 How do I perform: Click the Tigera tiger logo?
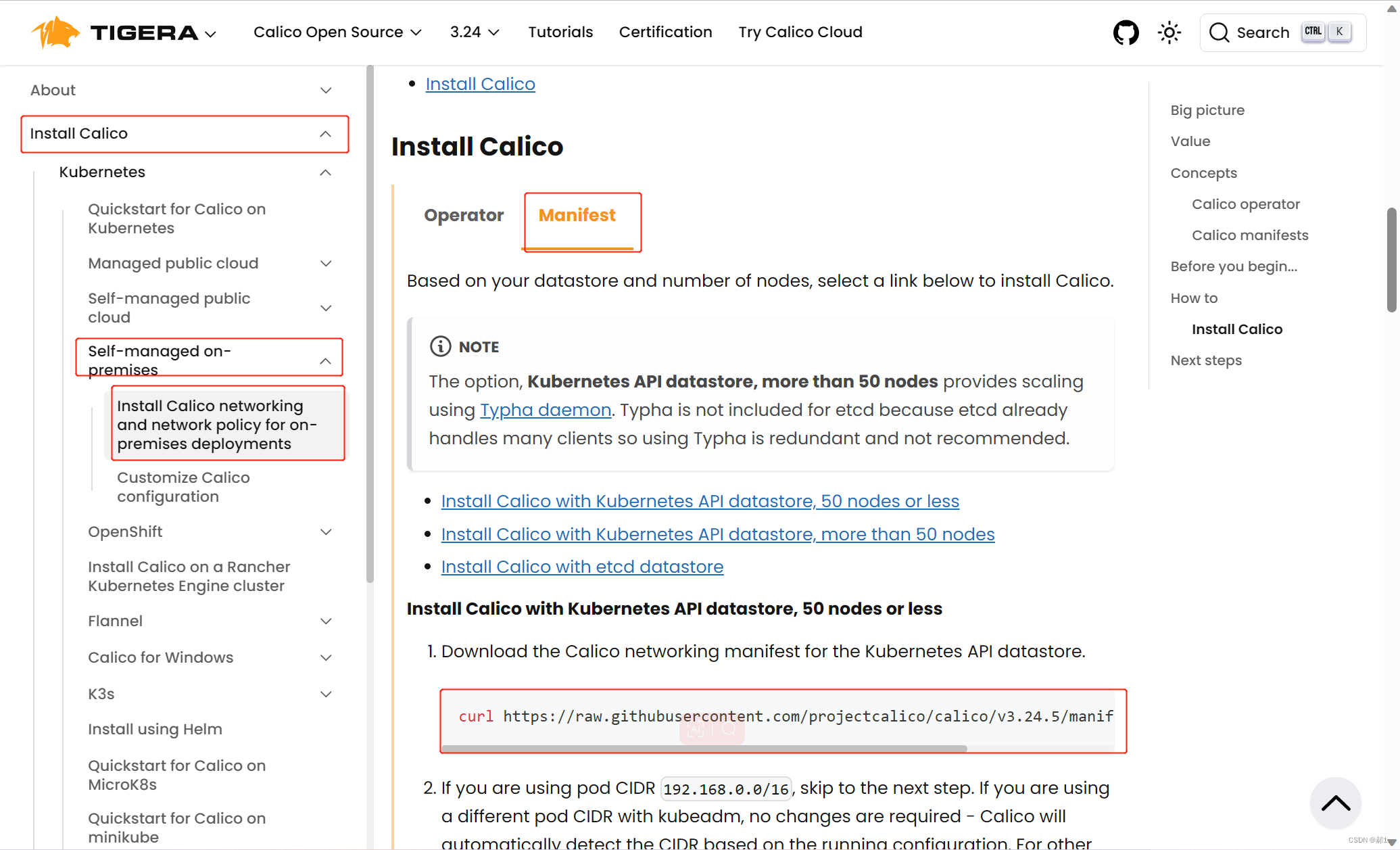[x=55, y=32]
